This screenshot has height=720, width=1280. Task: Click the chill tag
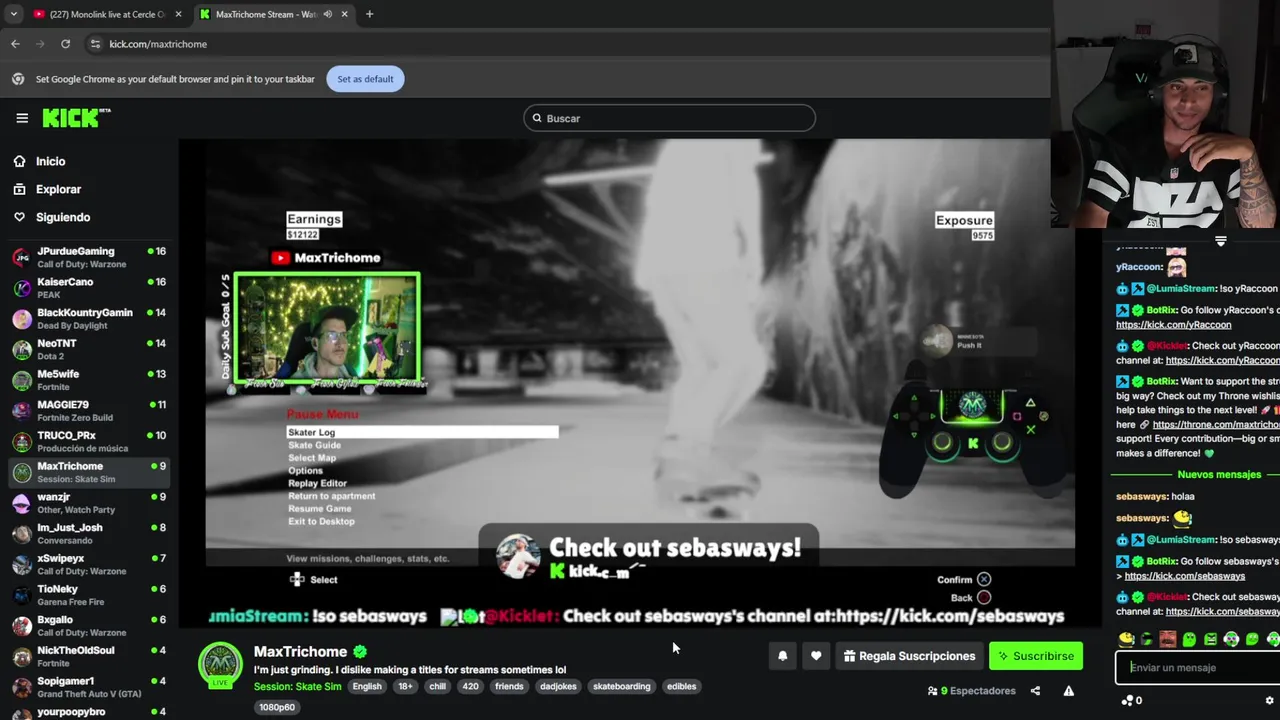tap(438, 686)
